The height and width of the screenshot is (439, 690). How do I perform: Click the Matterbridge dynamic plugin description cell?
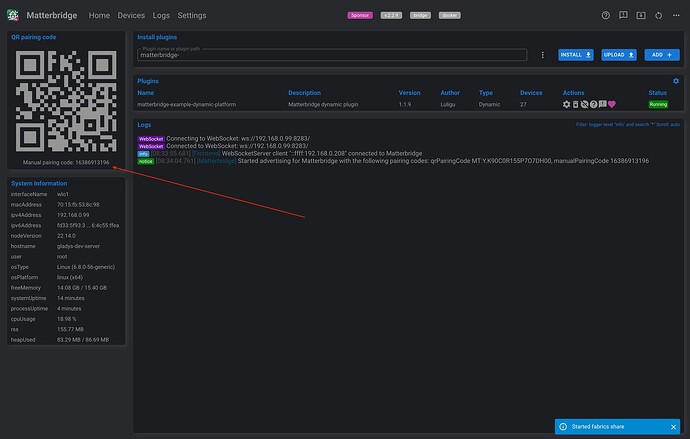click(323, 104)
